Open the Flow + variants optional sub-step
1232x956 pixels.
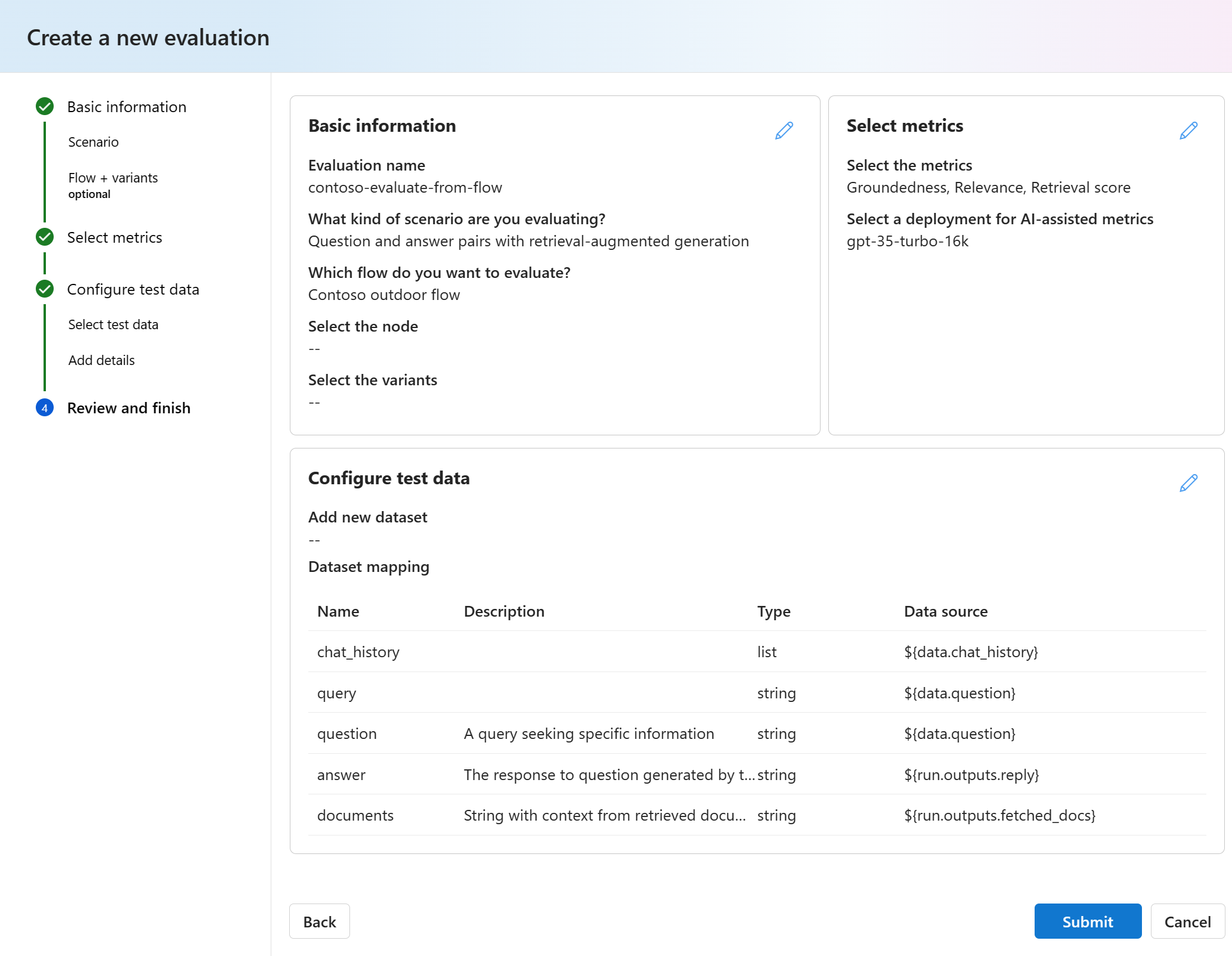pyautogui.click(x=113, y=185)
